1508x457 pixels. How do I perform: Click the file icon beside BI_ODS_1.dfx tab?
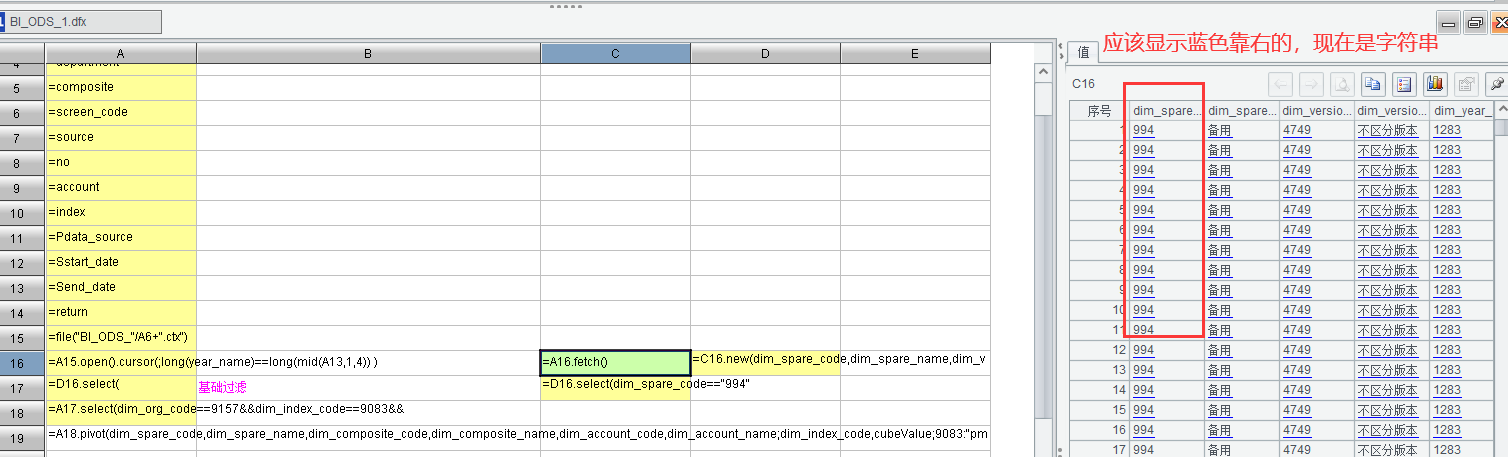click(2, 22)
